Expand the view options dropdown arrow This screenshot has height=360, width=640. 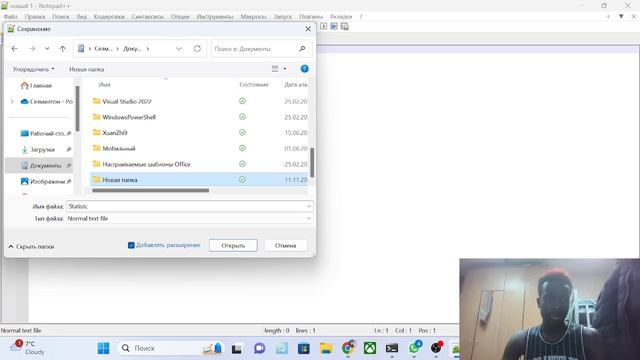[x=285, y=69]
